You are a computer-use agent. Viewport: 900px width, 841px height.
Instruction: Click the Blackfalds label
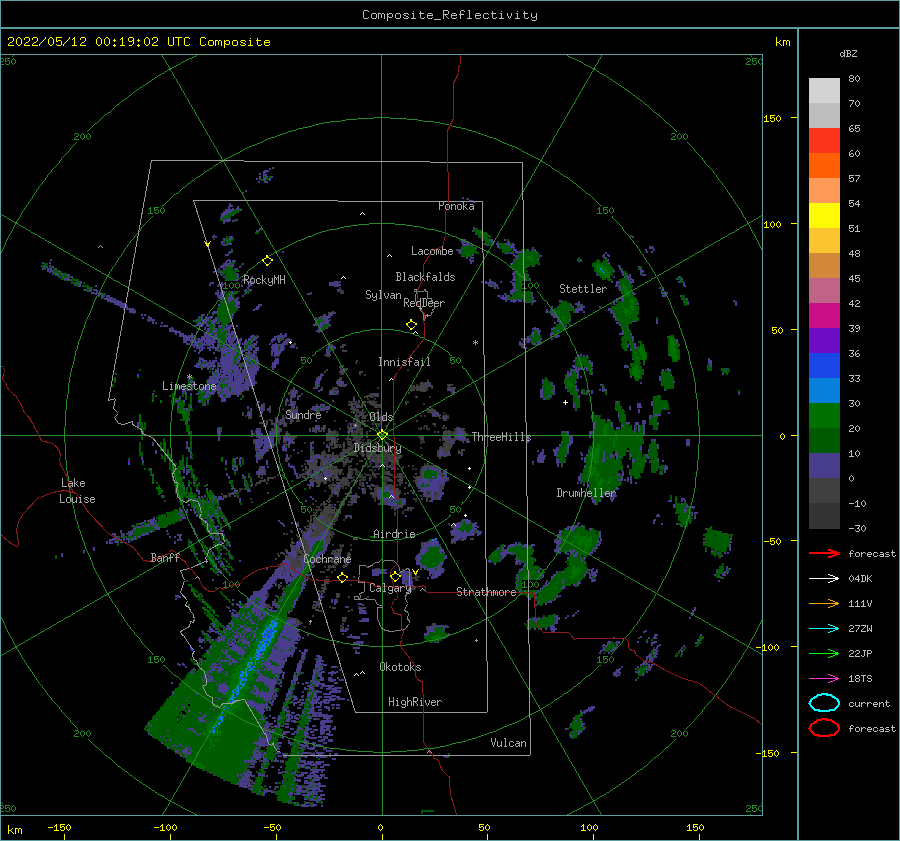[x=425, y=277]
